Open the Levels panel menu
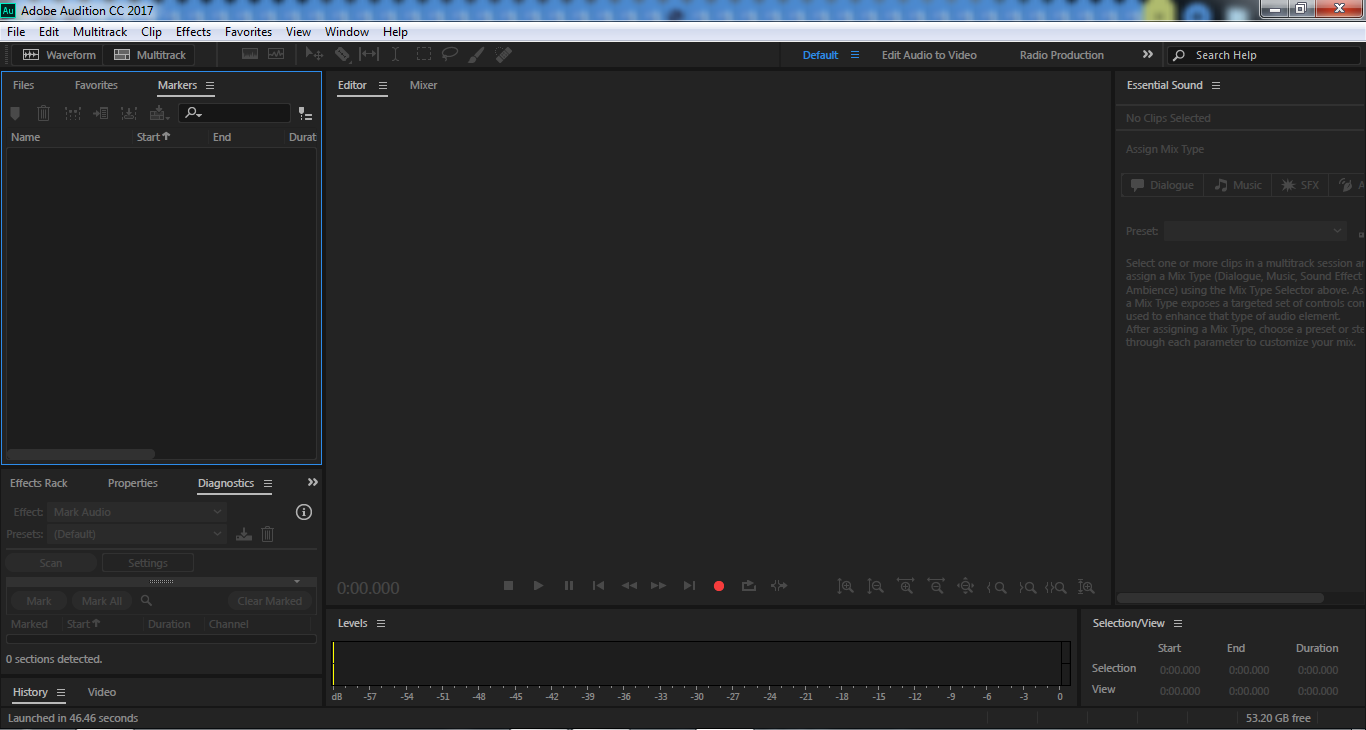This screenshot has height=730, width=1366. pos(381,624)
